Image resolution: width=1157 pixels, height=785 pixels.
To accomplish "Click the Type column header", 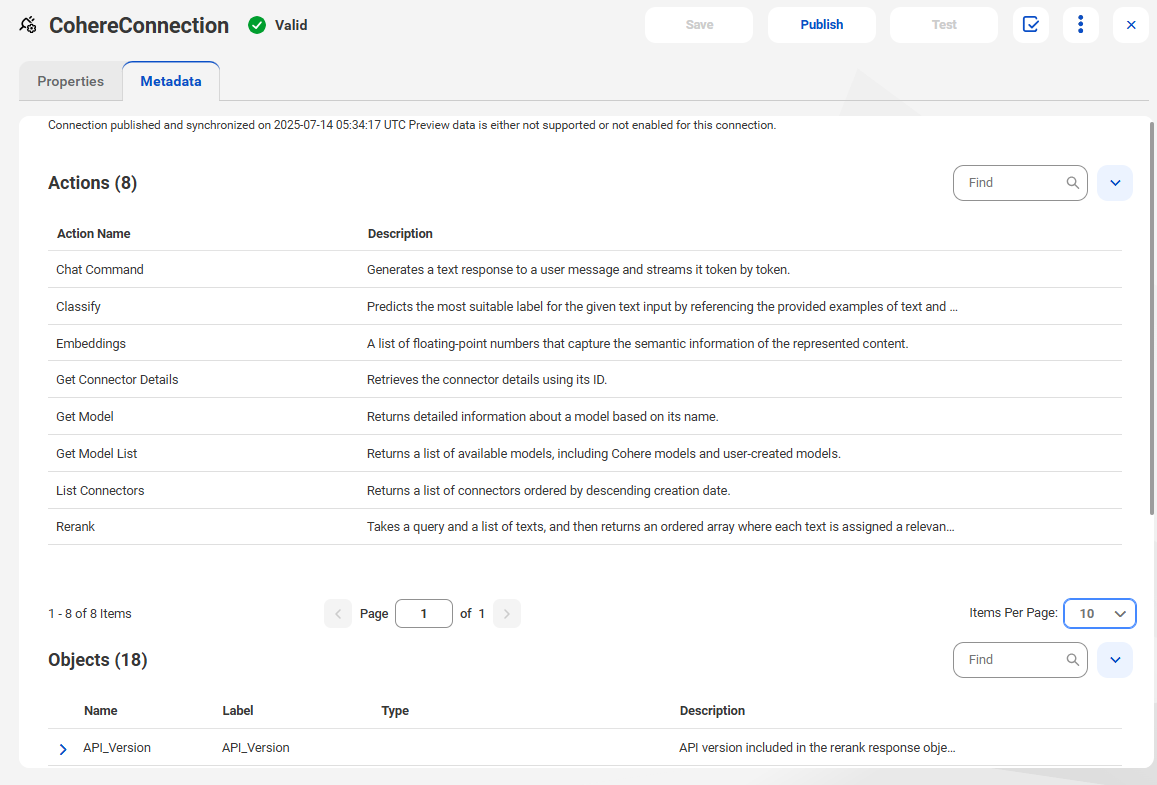I will 395,710.
